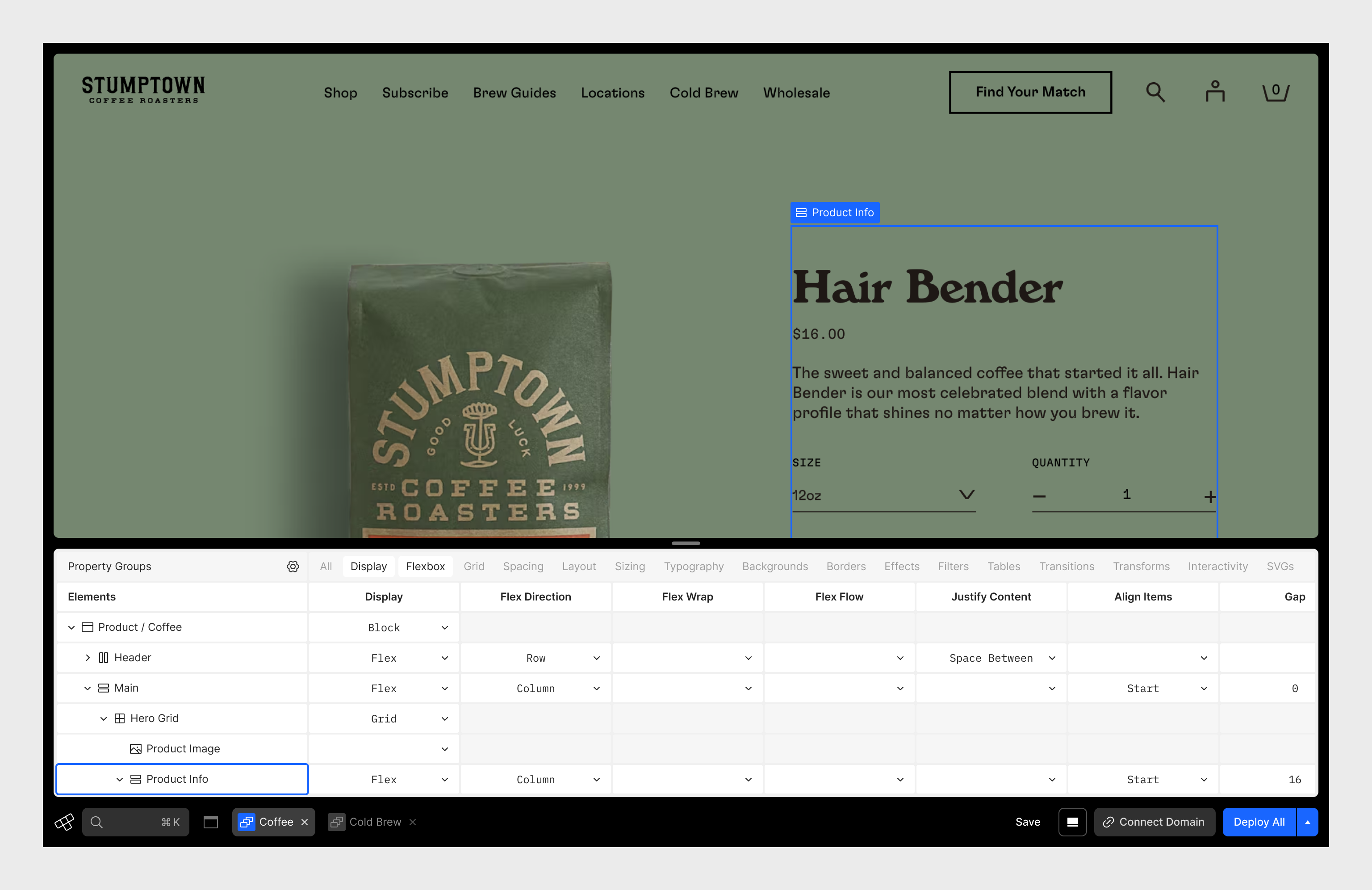Toggle the All property groups filter
Image resolution: width=1372 pixels, height=890 pixels.
tap(326, 567)
